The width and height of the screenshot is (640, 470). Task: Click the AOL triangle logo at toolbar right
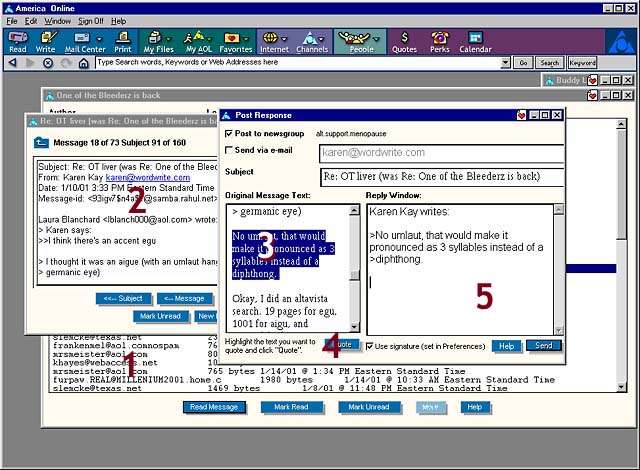620,42
